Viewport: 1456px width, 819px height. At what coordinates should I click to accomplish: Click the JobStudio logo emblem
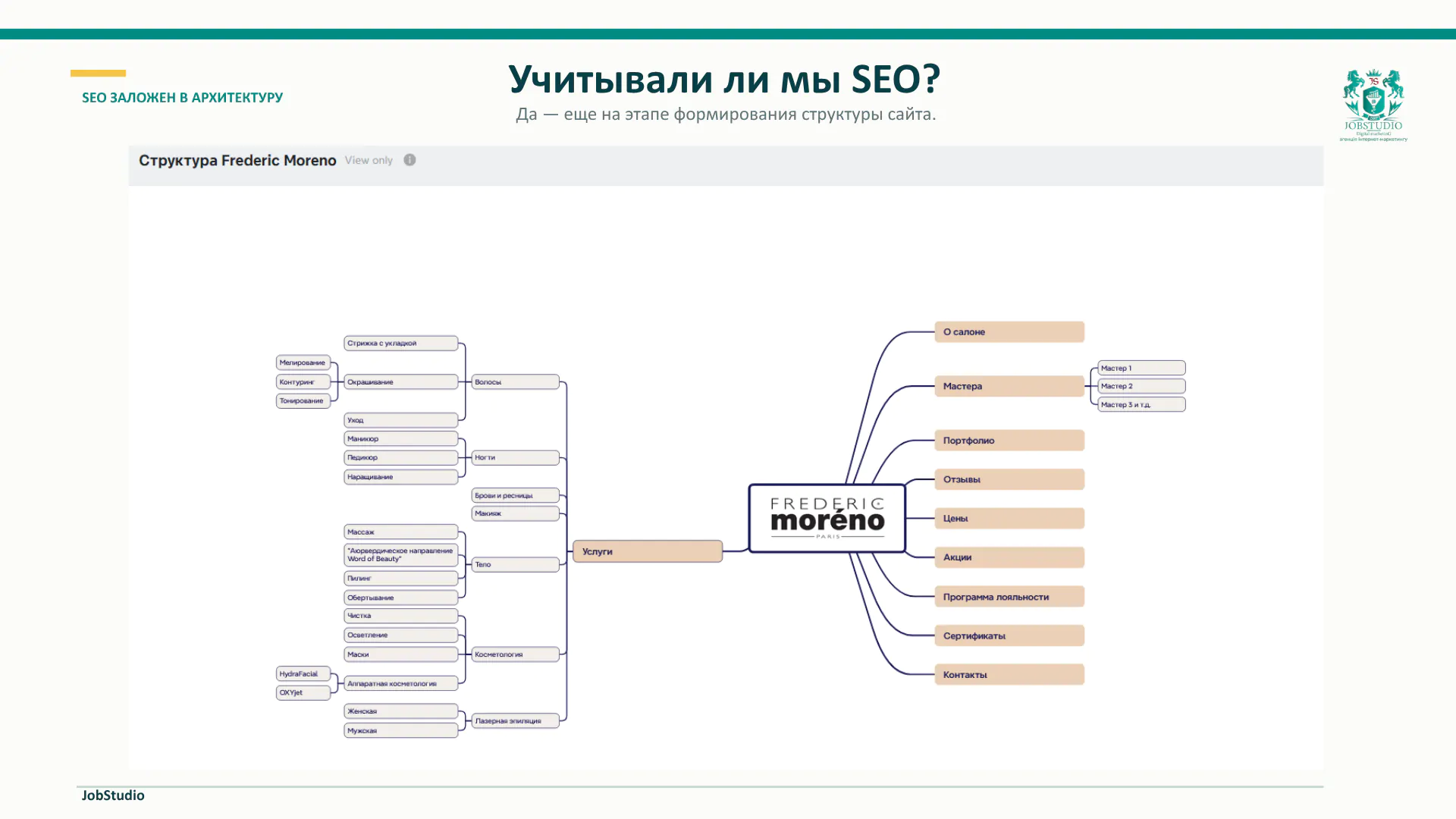[x=1373, y=105]
